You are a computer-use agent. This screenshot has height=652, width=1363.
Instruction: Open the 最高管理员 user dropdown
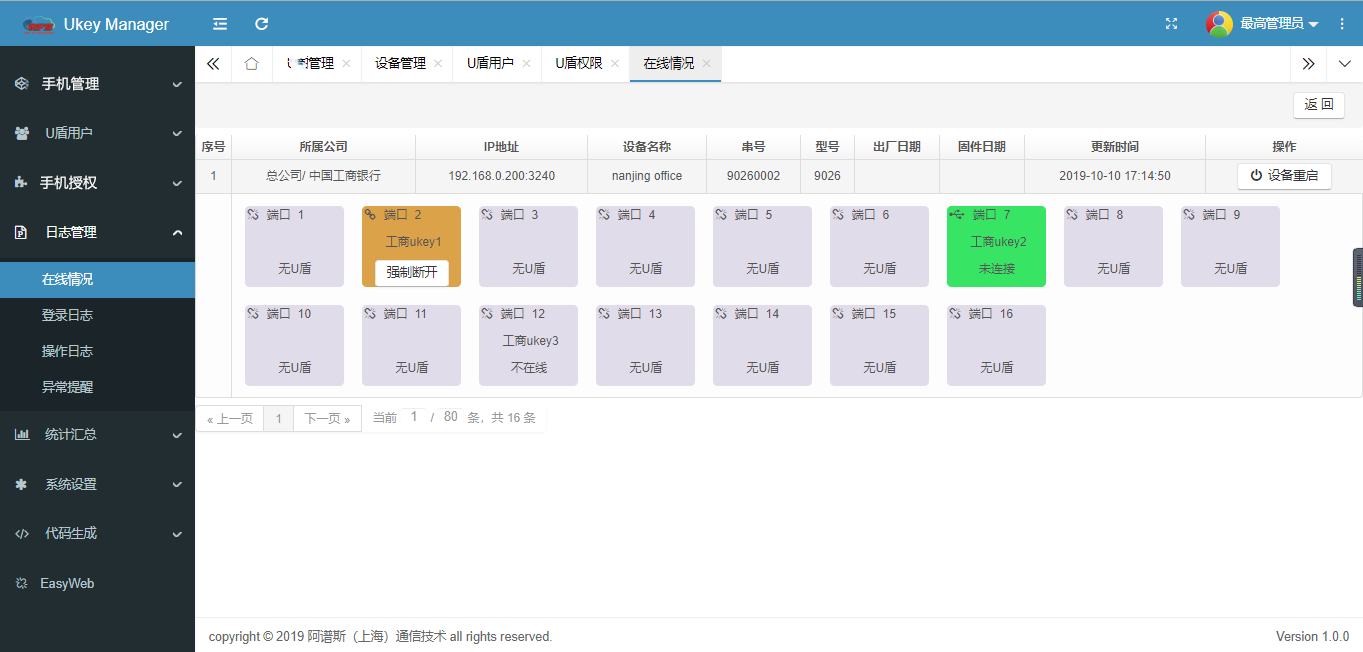point(1279,24)
